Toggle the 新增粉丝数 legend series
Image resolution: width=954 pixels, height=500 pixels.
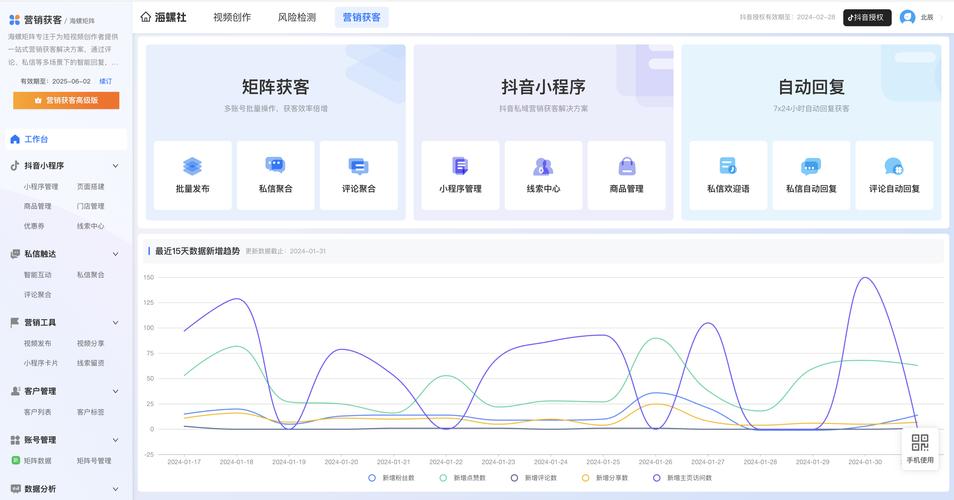(372, 478)
